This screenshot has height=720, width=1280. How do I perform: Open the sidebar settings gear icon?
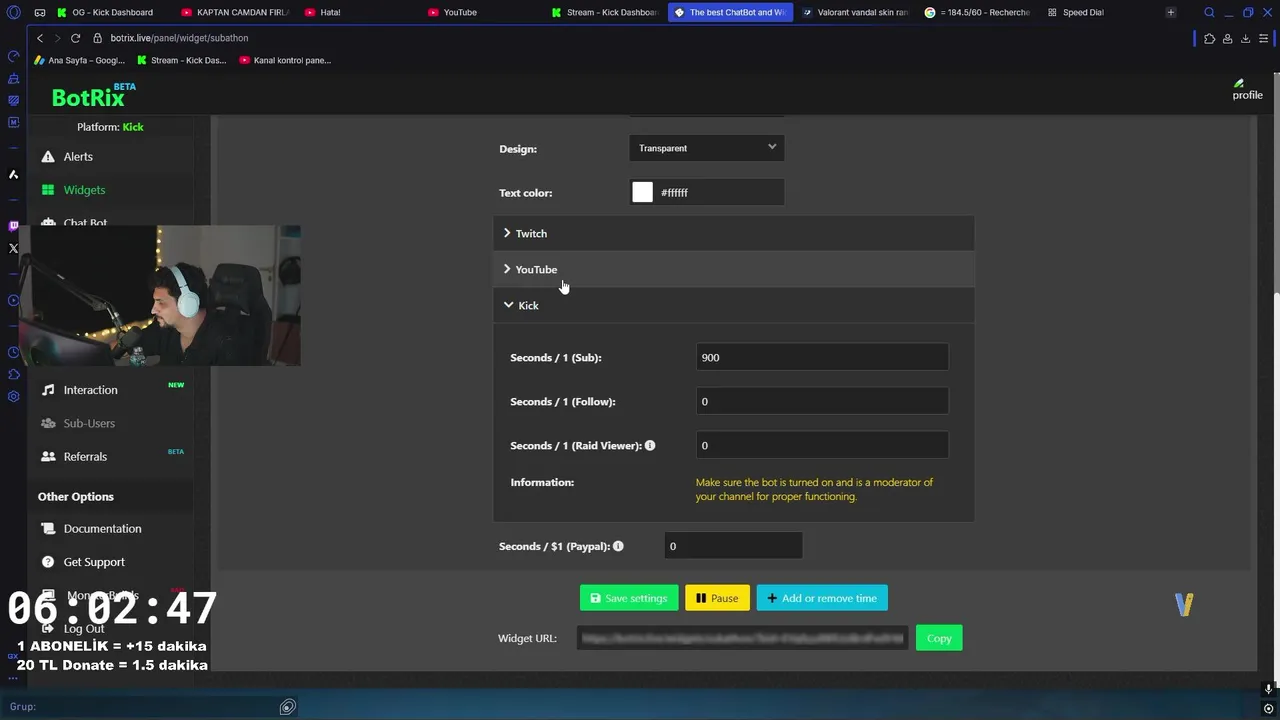coord(14,396)
